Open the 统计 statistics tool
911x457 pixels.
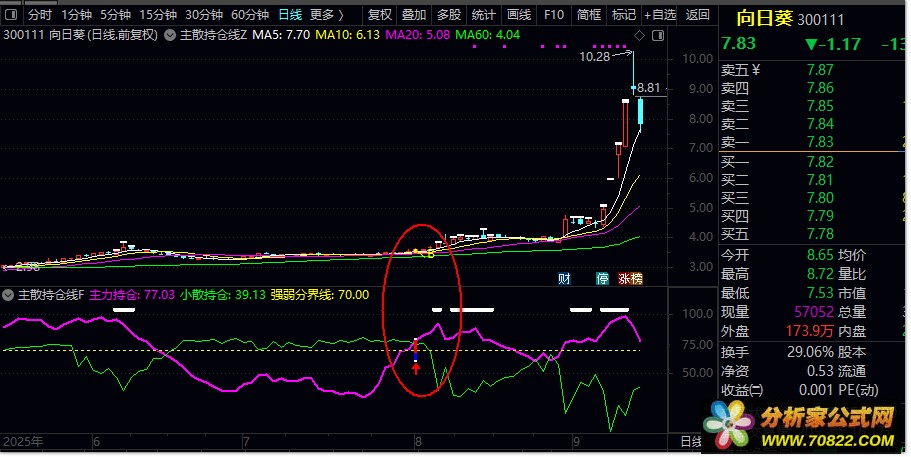click(483, 15)
